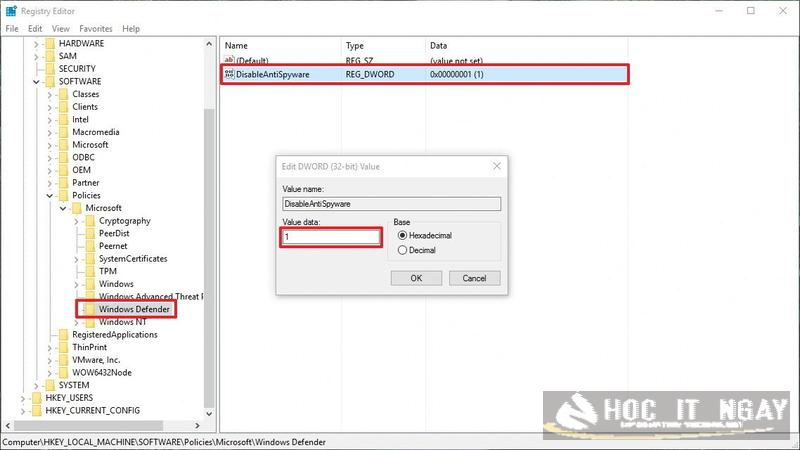Click the 0x00000001 (1) data cell
Screen dimensions: 800x450
click(x=457, y=74)
